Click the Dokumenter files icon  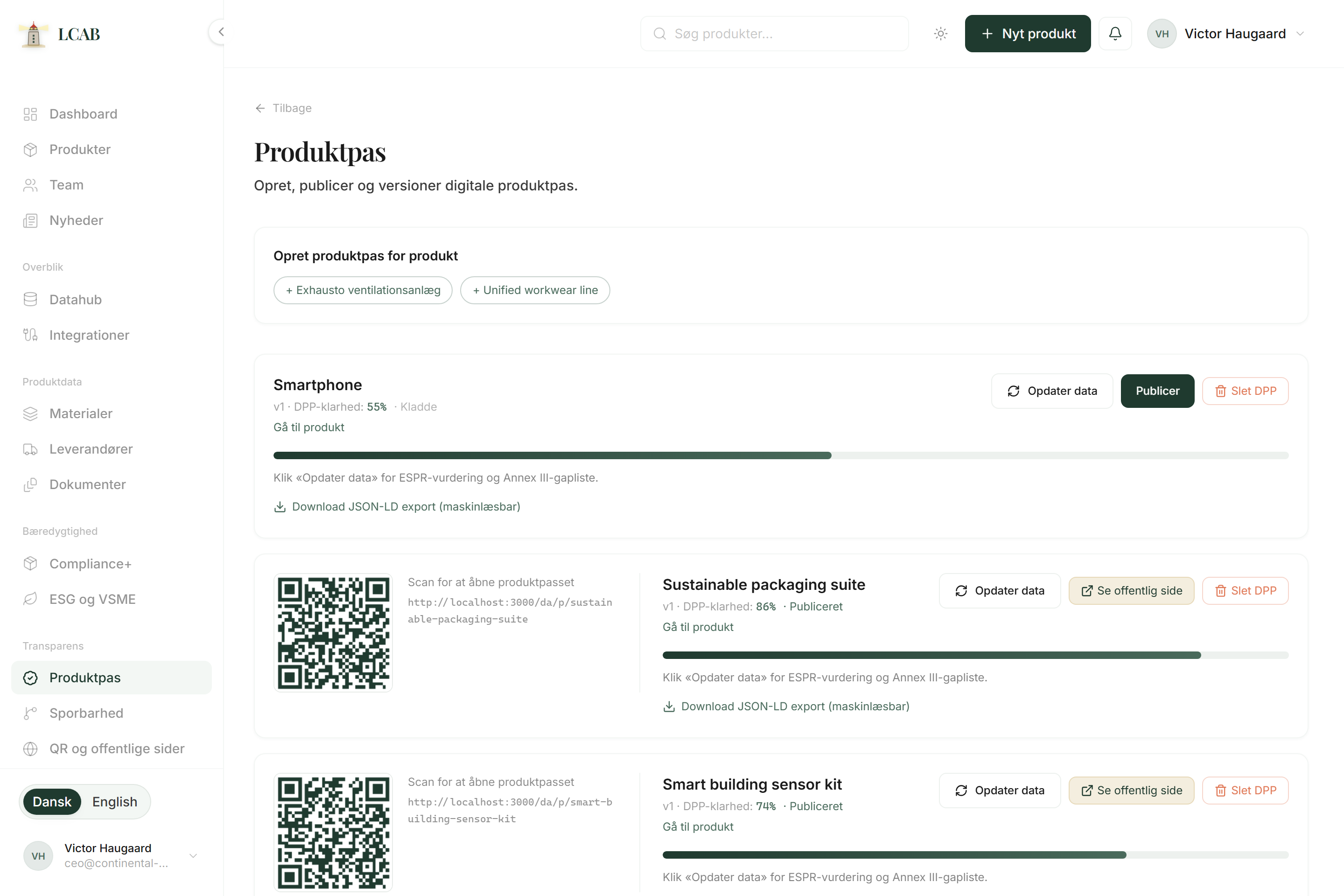point(30,484)
